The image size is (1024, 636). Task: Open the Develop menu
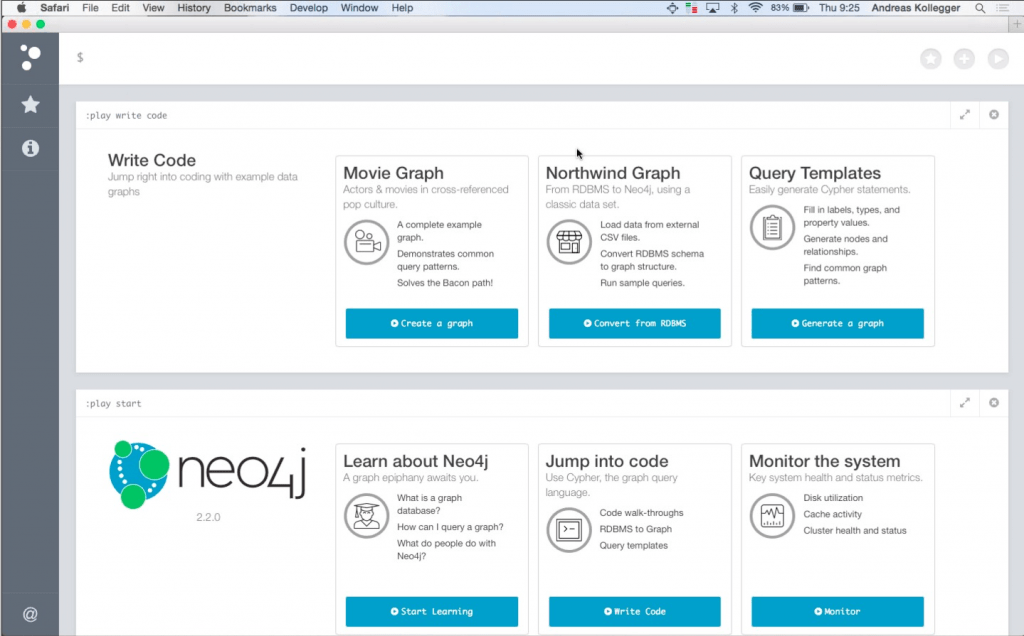pos(309,8)
